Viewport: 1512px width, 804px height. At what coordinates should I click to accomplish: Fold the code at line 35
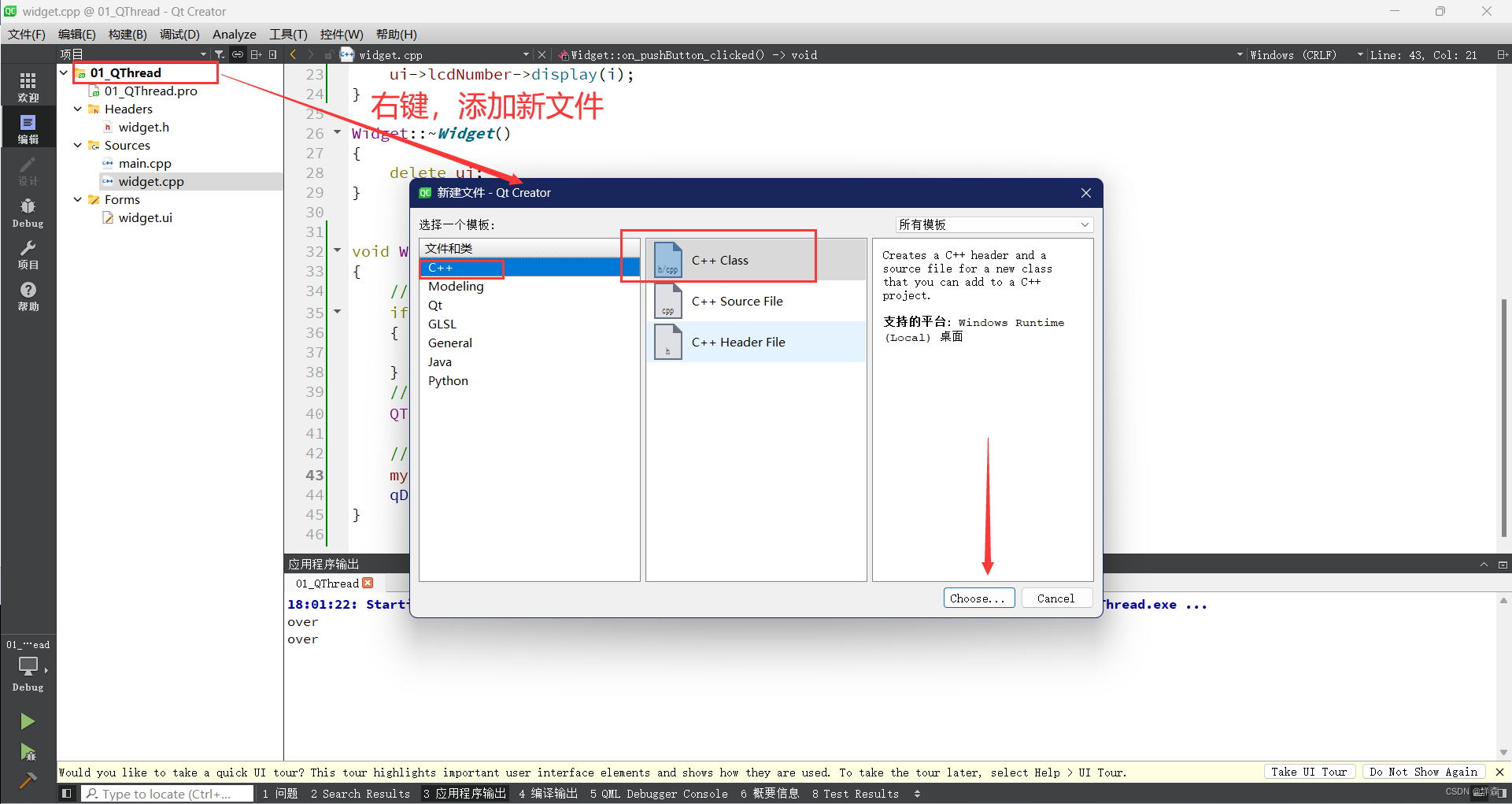(x=337, y=312)
